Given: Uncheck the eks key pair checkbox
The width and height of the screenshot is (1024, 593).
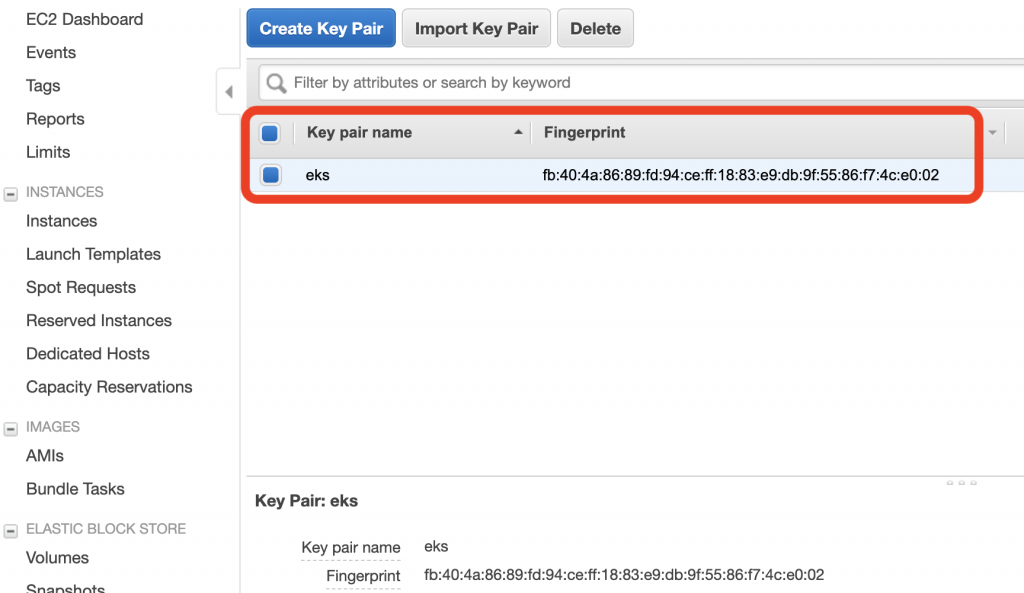Looking at the screenshot, I should pyautogui.click(x=270, y=175).
